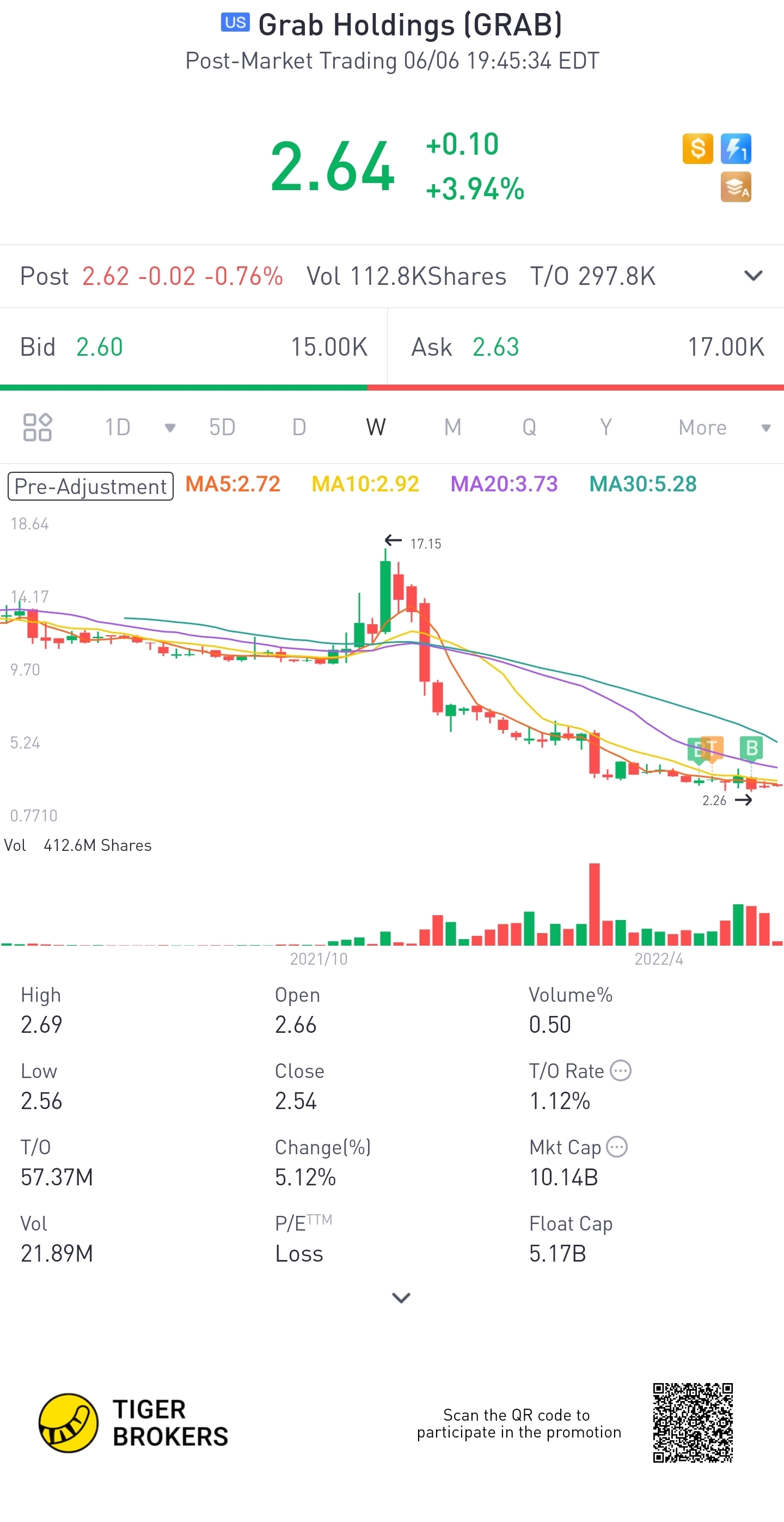This screenshot has width=784, height=1522.
Task: Tap the green bid portion of ratio bar
Action: [x=183, y=388]
